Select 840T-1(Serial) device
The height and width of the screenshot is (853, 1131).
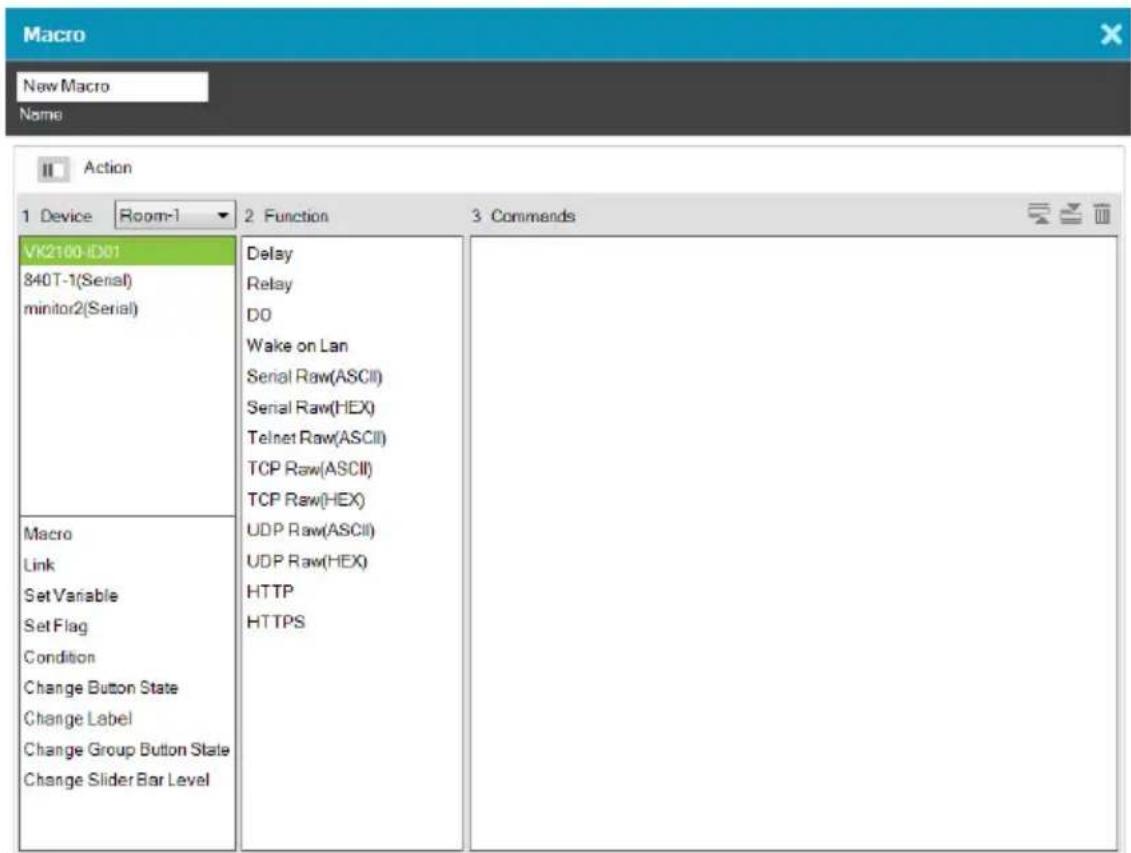(x=128, y=280)
